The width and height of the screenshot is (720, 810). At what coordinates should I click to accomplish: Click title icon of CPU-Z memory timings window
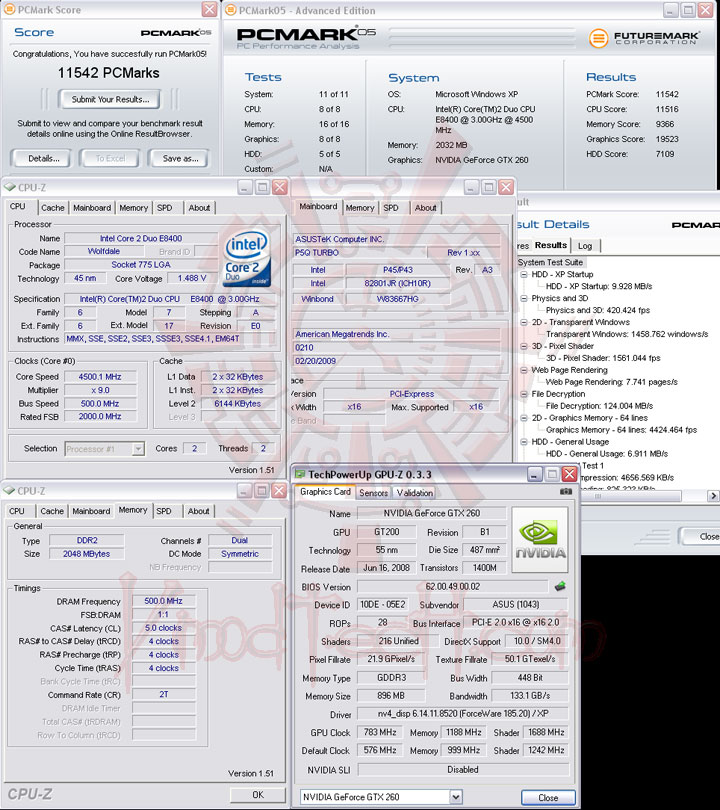tap(9, 490)
